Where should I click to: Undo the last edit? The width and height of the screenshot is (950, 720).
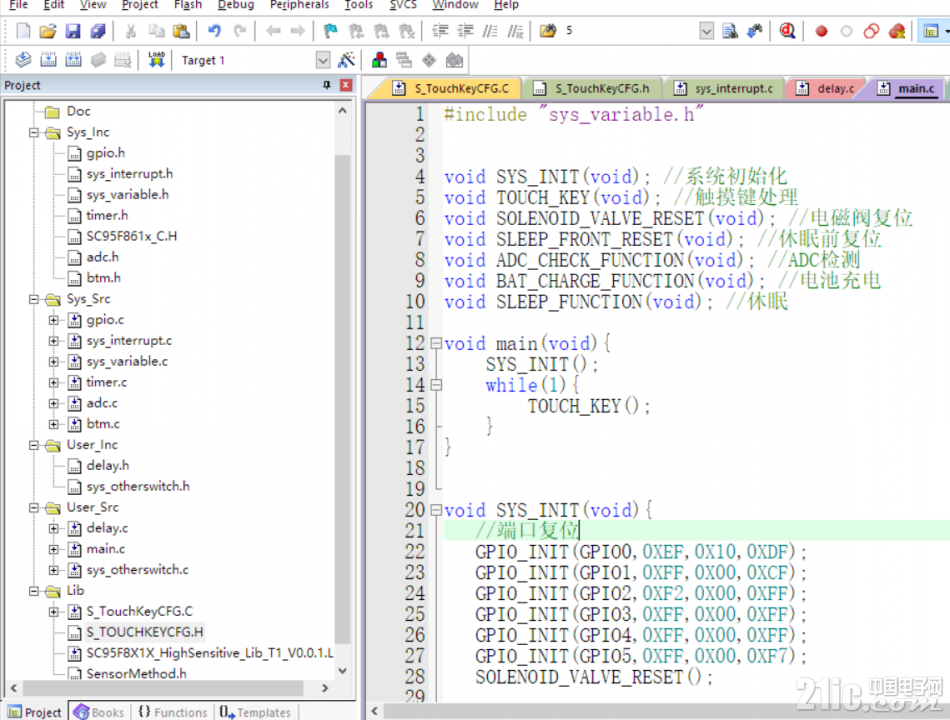pos(214,31)
